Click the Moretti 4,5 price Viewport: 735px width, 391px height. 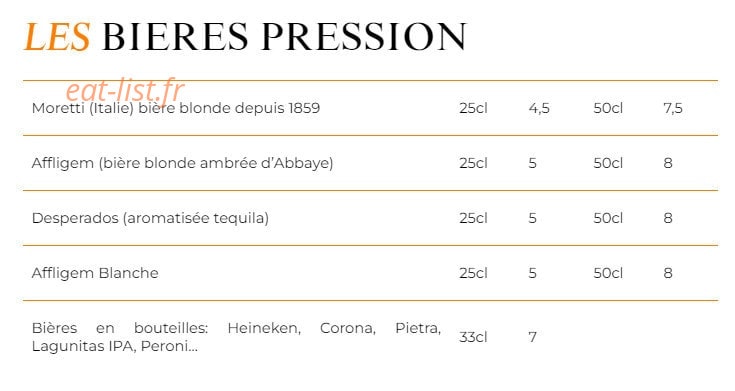539,109
